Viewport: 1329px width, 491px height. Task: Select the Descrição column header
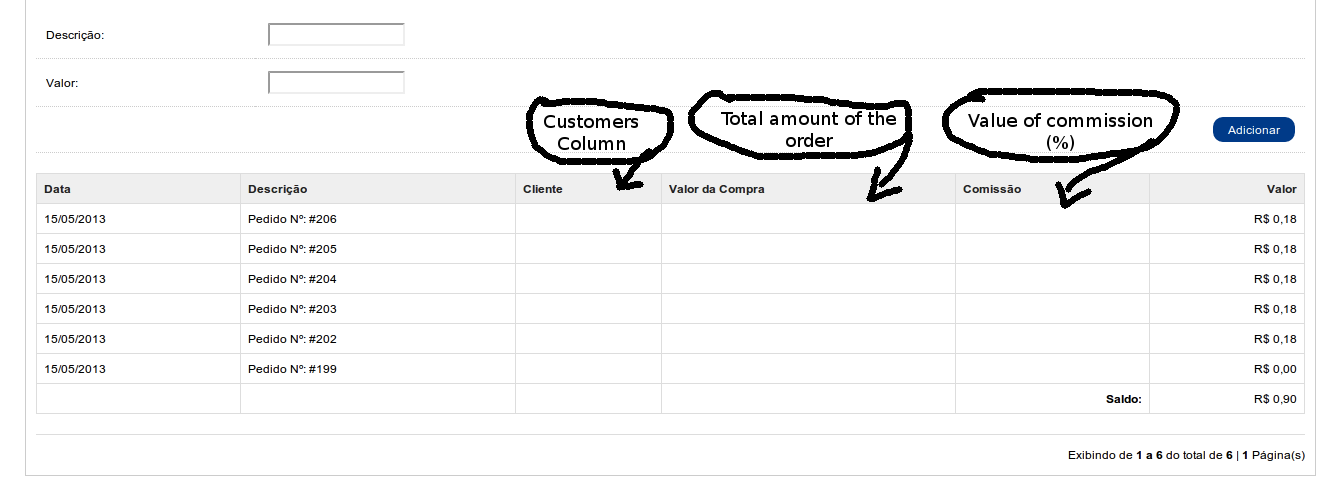378,189
